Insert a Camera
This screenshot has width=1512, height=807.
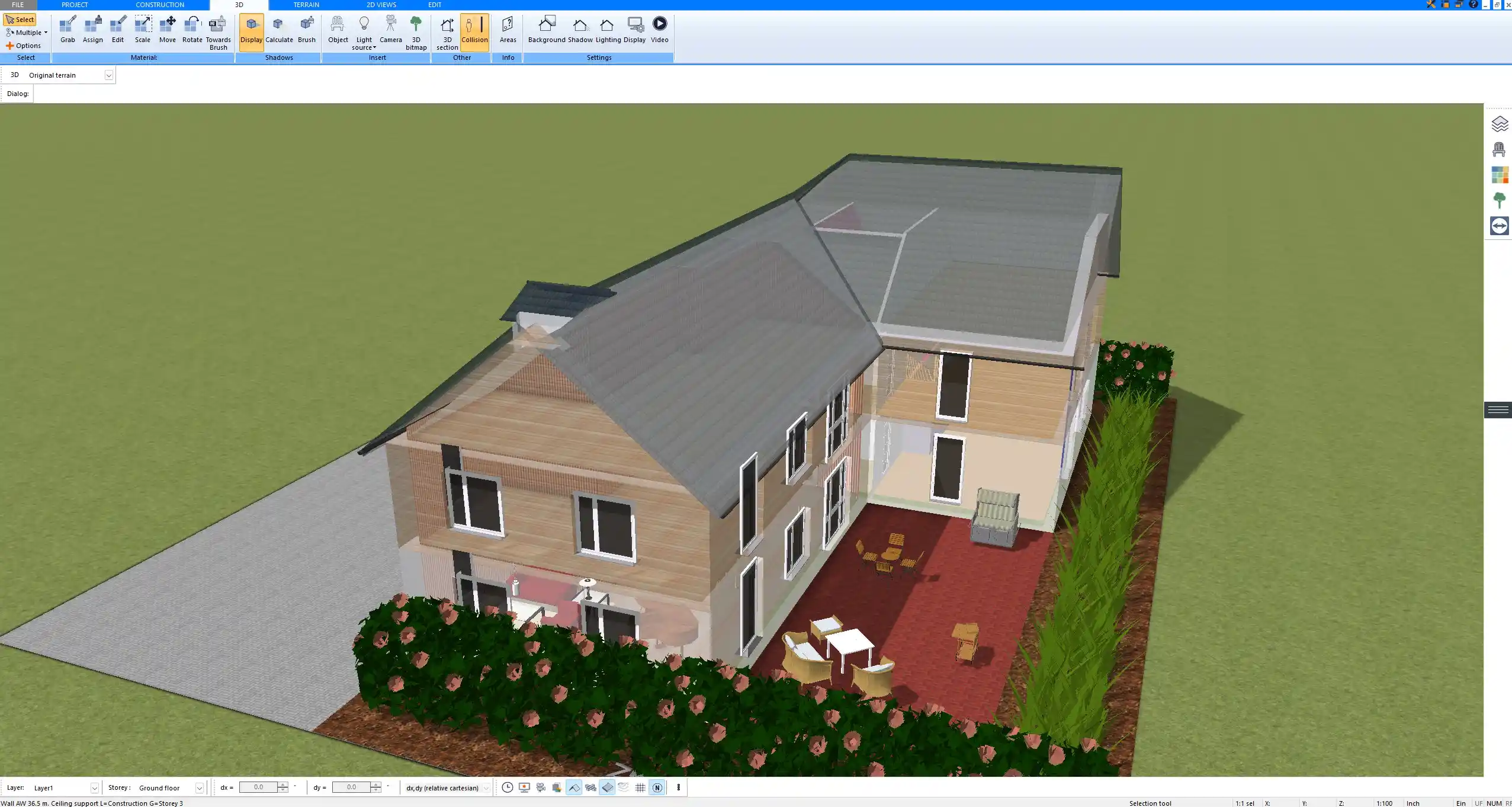click(391, 30)
